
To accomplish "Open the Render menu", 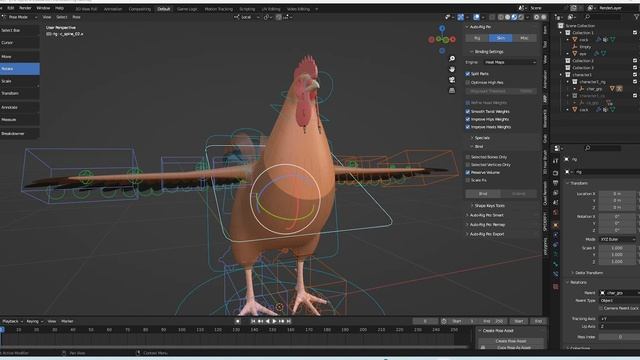I will 25,8.
